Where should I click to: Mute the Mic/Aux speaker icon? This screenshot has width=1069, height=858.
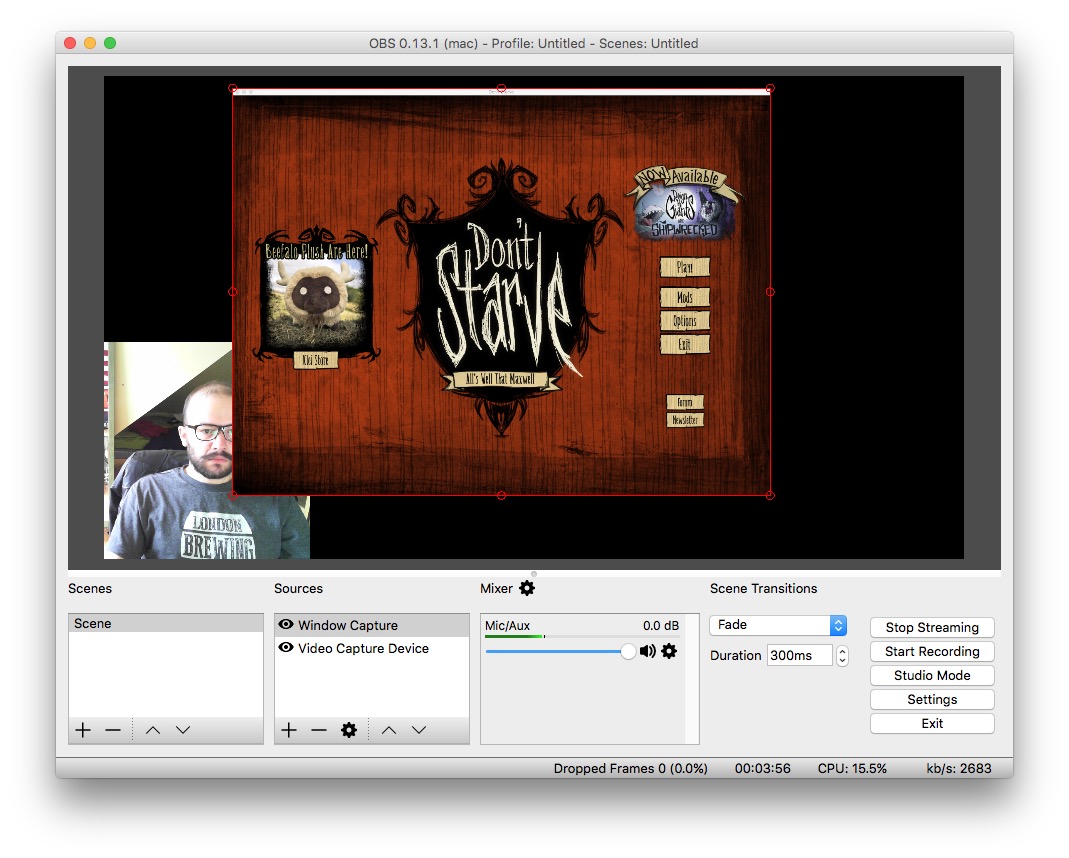[x=648, y=651]
